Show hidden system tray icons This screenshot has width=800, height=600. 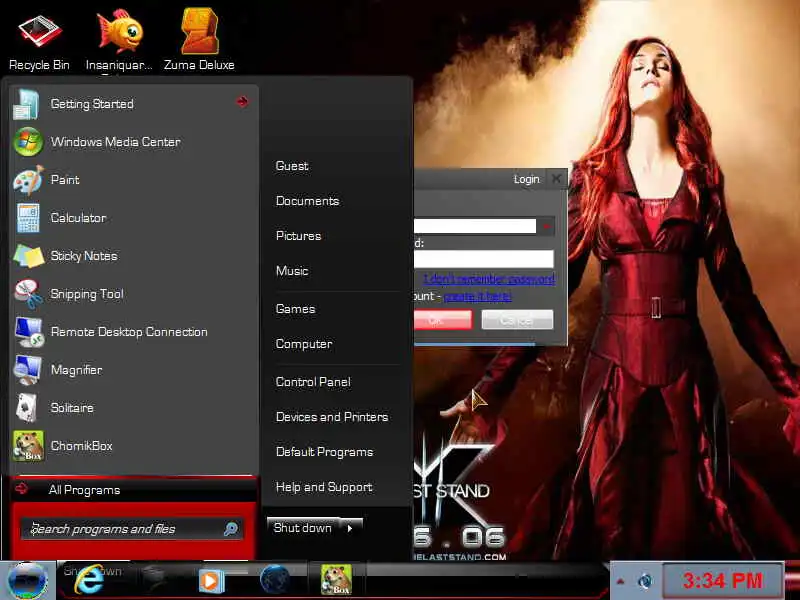point(620,581)
